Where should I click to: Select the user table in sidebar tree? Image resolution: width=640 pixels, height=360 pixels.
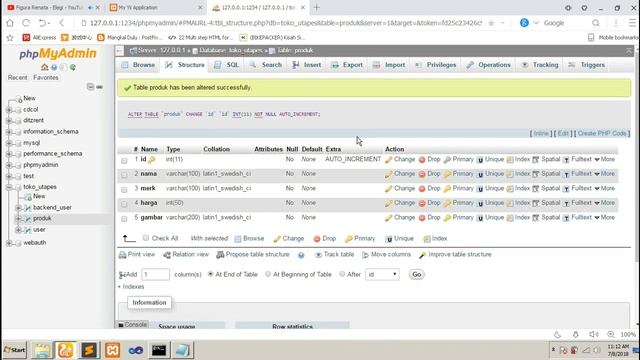39,230
